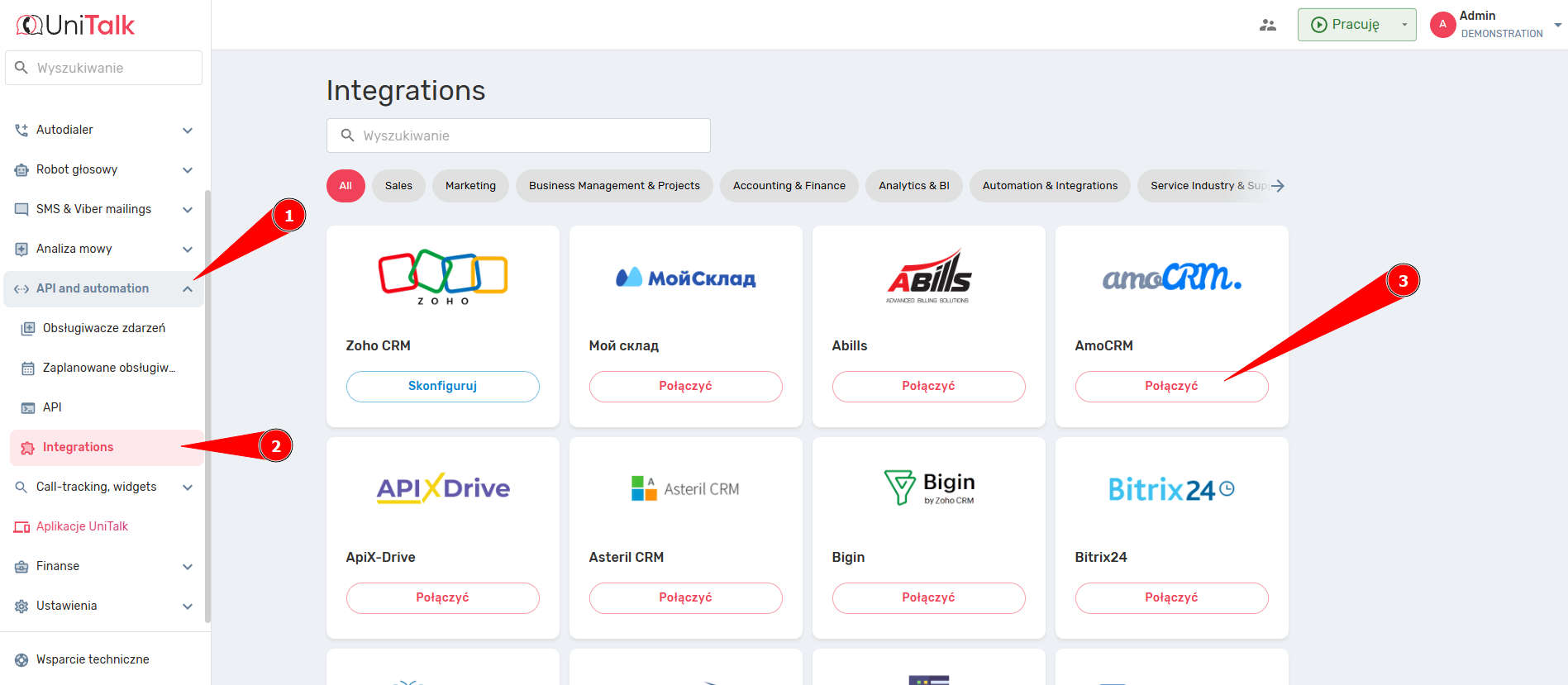Click the UniTalk logo icon

(30, 26)
